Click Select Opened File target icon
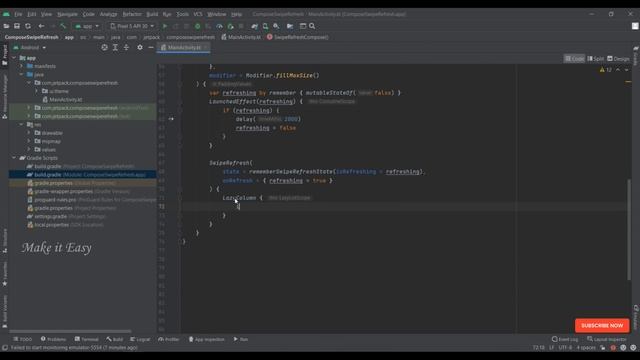This screenshot has height=360, width=640. coord(104,47)
